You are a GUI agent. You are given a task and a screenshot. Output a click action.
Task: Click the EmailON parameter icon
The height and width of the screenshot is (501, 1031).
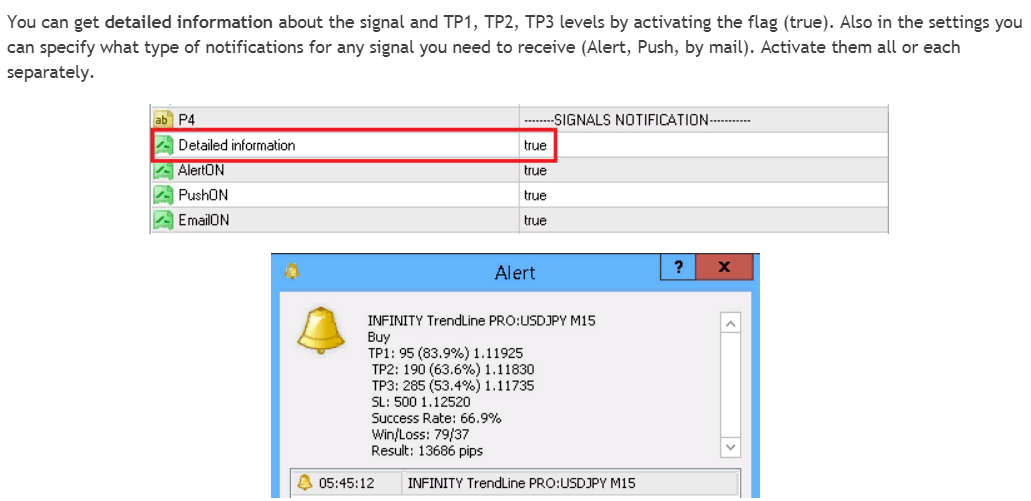(162, 220)
